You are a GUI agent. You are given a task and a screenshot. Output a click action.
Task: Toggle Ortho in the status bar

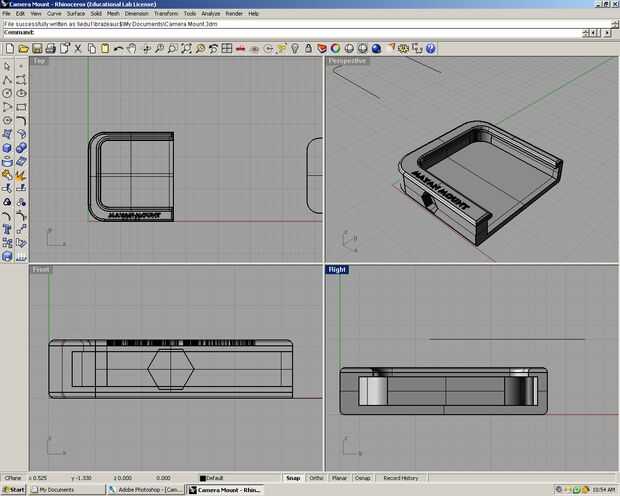pos(316,478)
